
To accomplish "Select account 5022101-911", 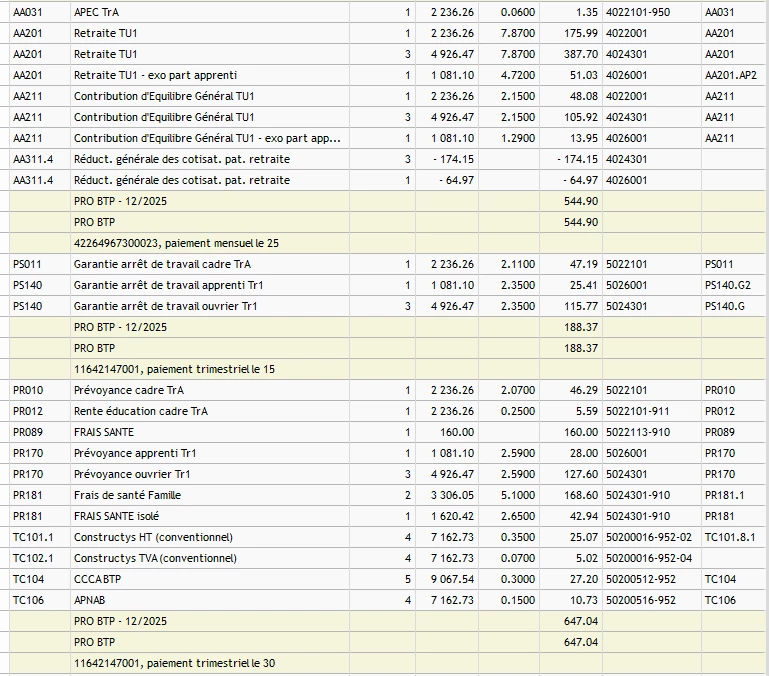I will click(x=638, y=412).
